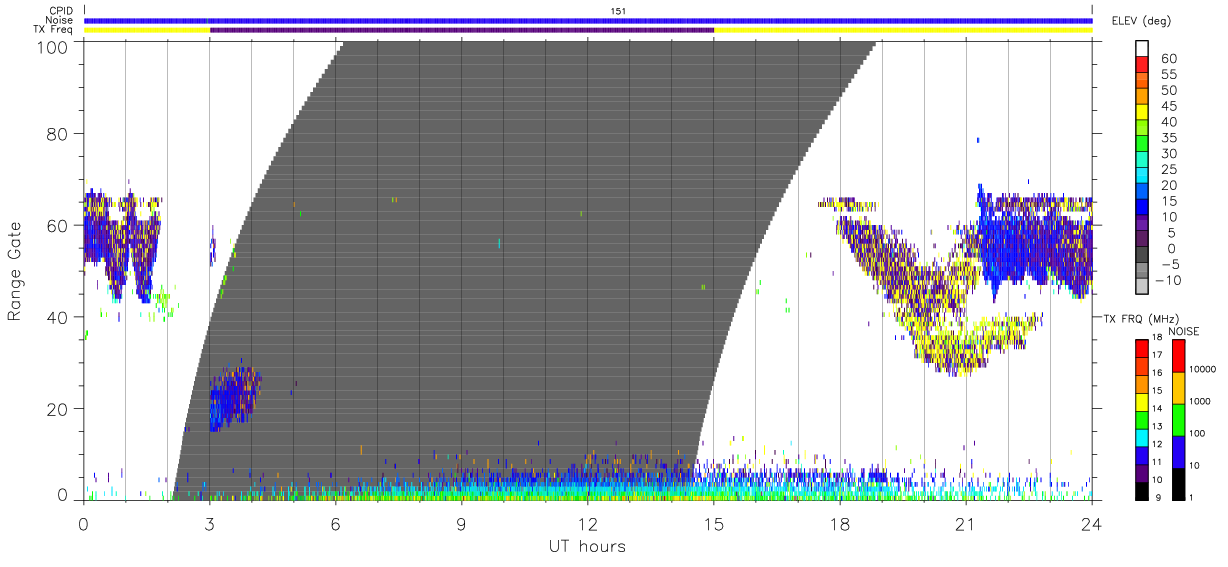Click the Noise label above the plot

pos(60,20)
